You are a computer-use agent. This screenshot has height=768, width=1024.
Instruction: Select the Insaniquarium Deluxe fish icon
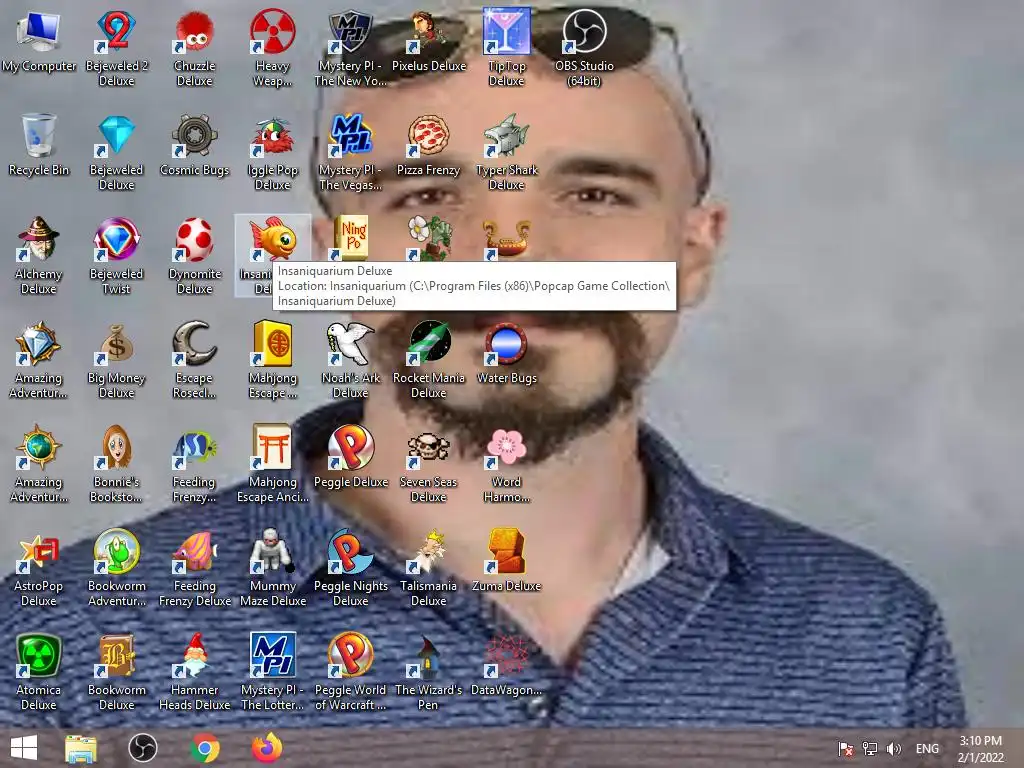click(x=272, y=240)
